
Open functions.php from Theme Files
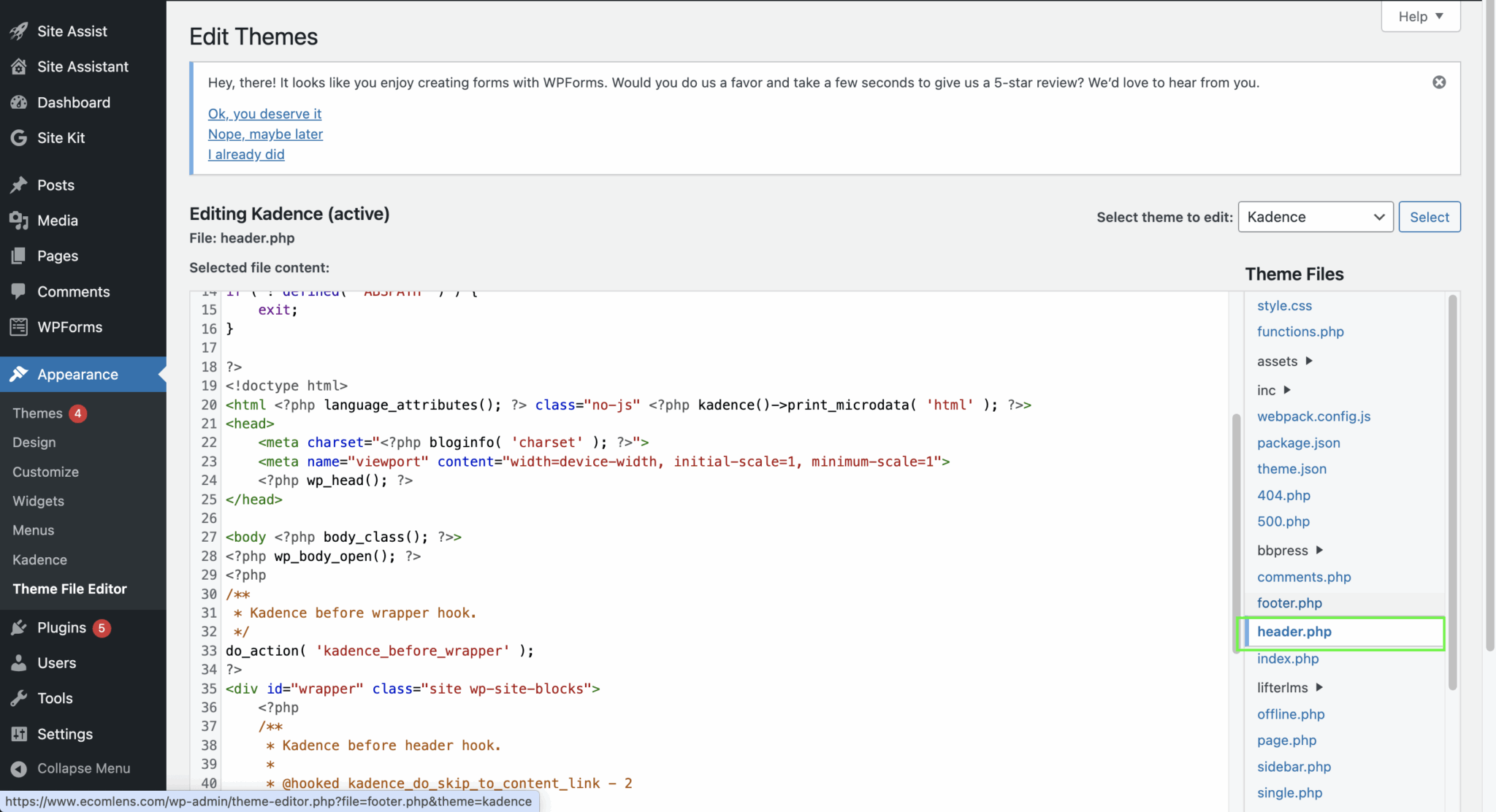click(1300, 332)
